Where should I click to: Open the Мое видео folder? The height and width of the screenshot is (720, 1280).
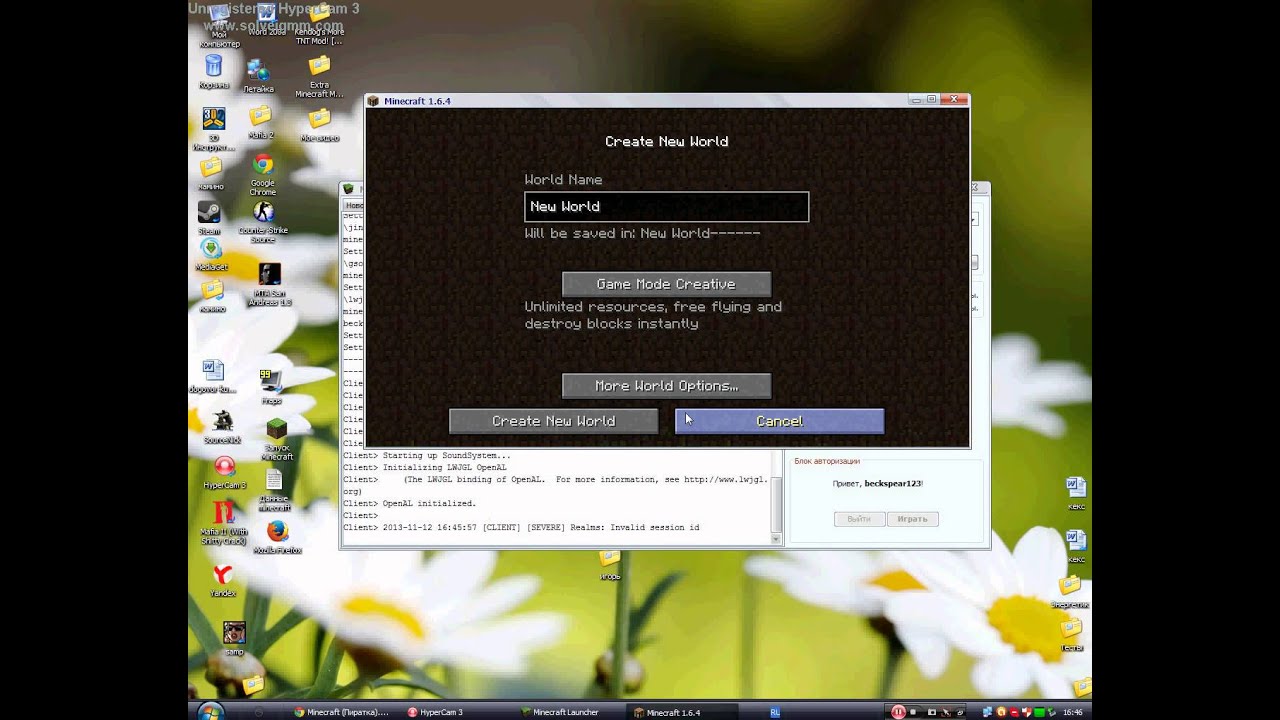[x=319, y=125]
